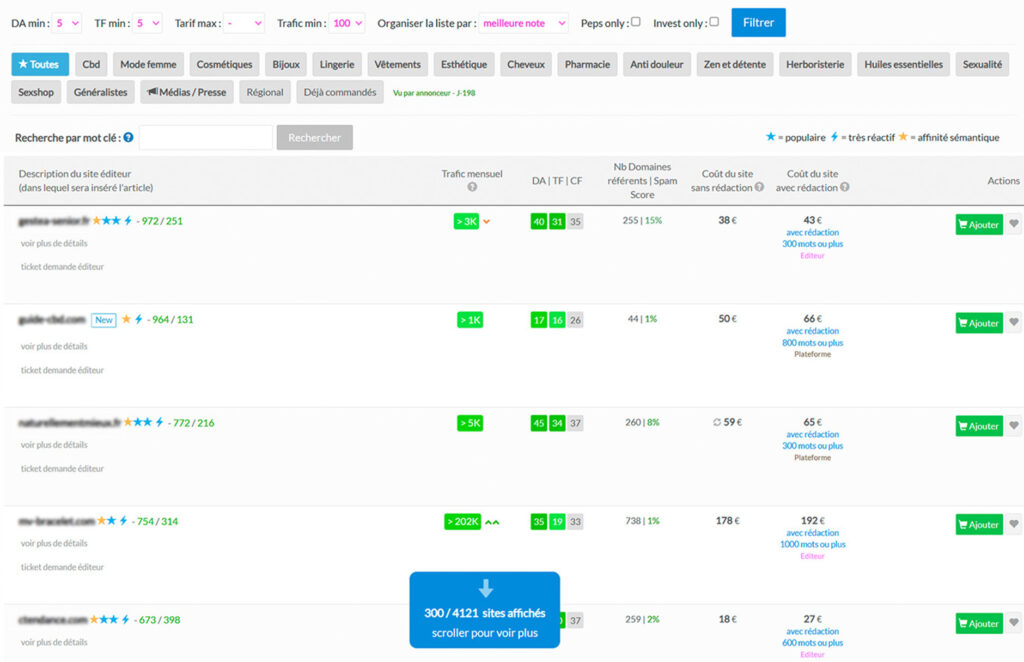The height and width of the screenshot is (662, 1024).
Task: Click the blue star in the populaire legend
Action: click(x=771, y=137)
